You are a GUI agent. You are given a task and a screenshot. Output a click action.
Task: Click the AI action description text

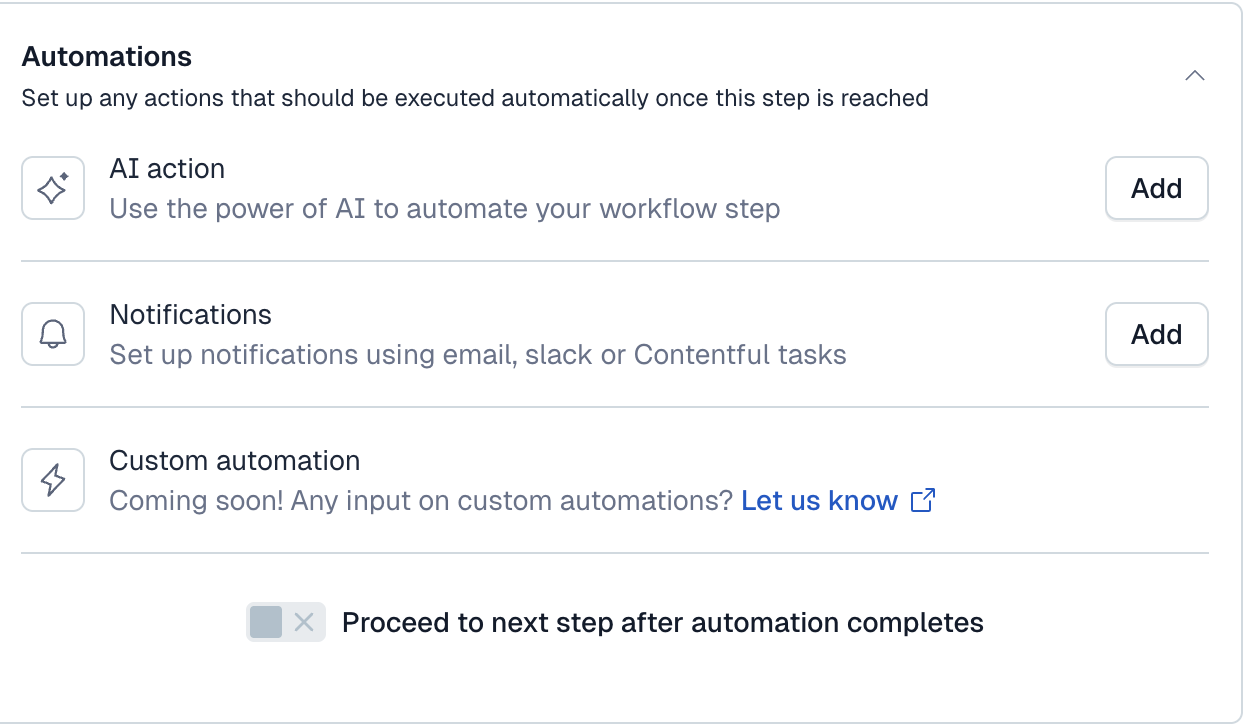444,209
